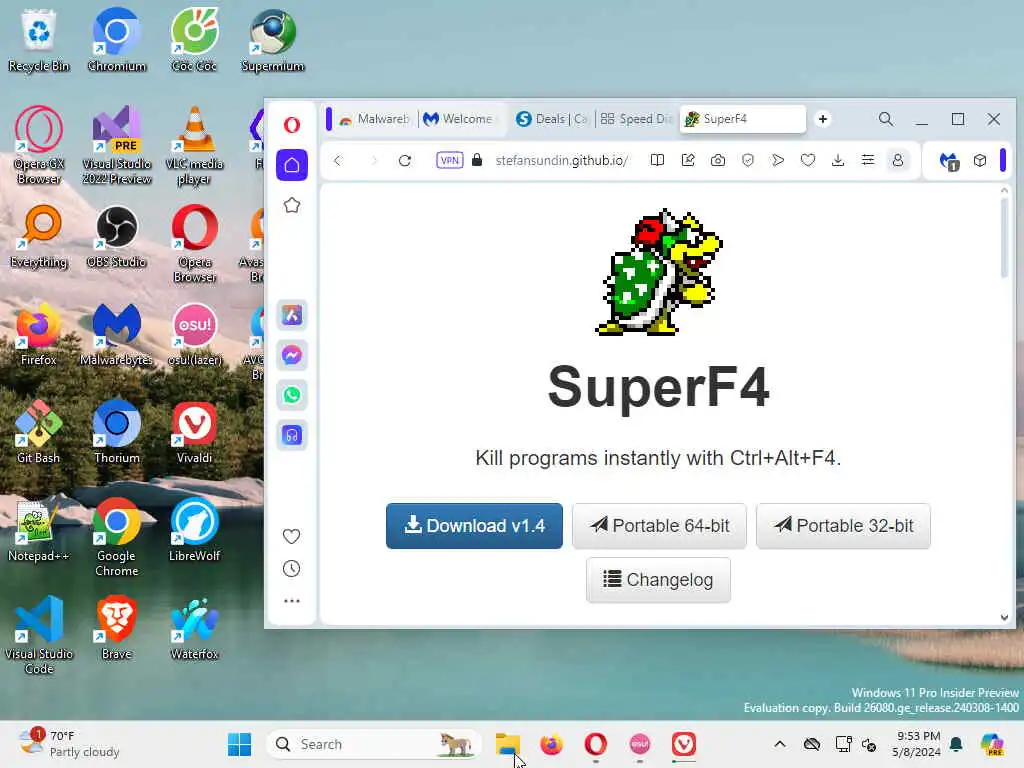This screenshot has width=1024, height=768.
Task: Open the music player sidebar icon
Action: [x=292, y=435]
